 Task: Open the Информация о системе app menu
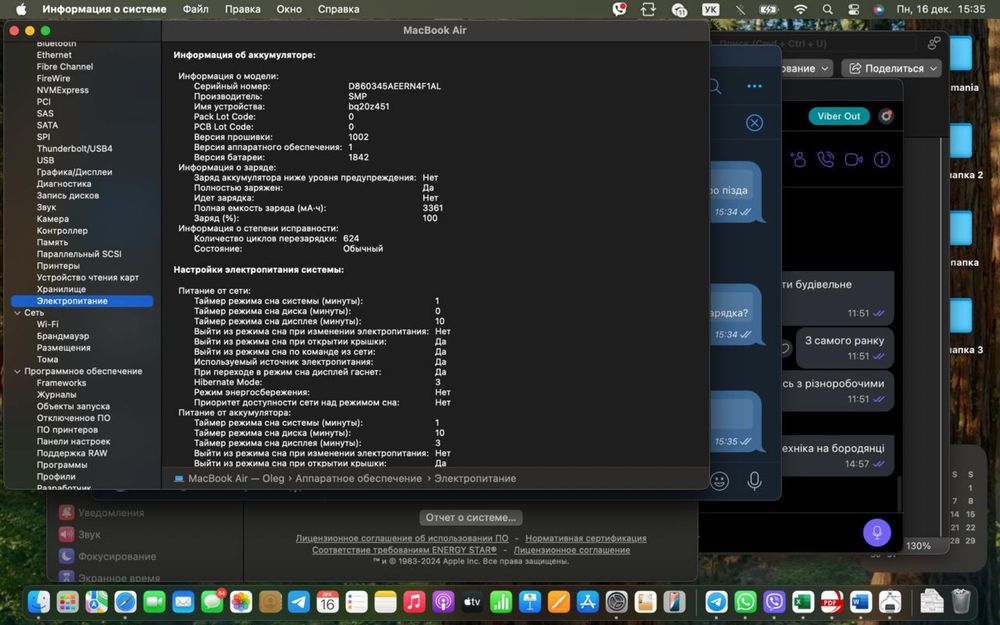(104, 10)
